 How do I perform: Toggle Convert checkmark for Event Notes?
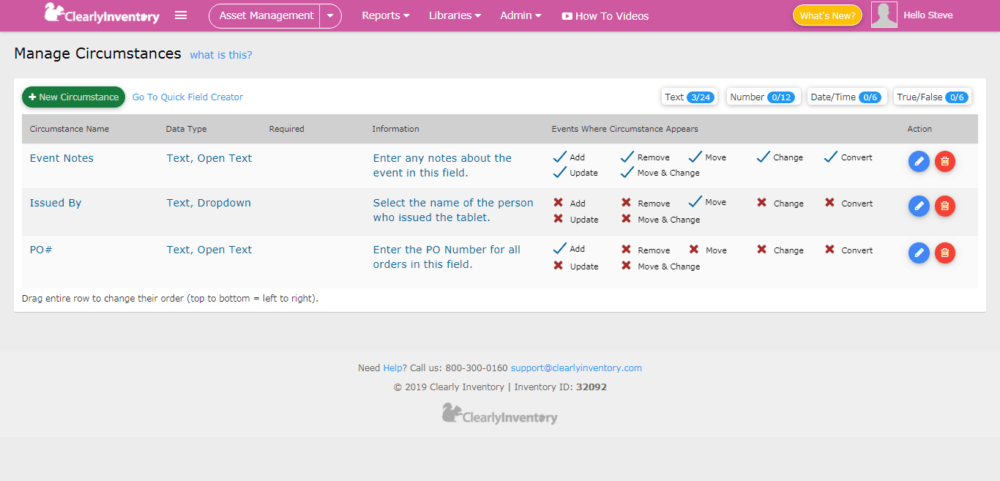click(831, 157)
